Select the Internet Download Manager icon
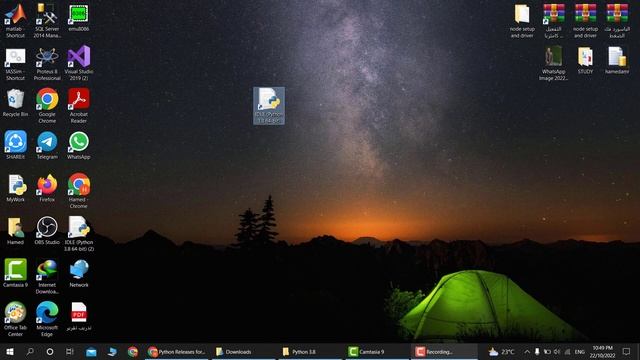 click(47, 277)
